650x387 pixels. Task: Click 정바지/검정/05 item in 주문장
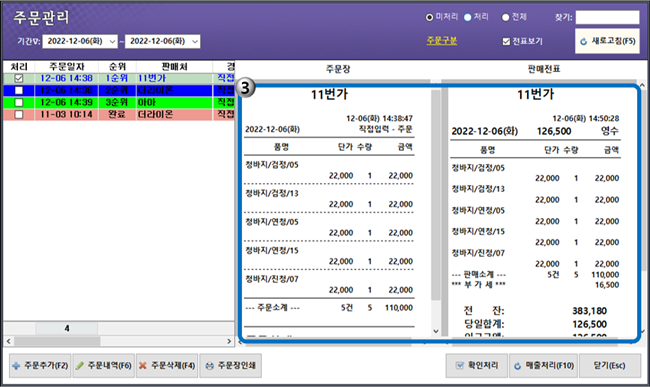(272, 165)
